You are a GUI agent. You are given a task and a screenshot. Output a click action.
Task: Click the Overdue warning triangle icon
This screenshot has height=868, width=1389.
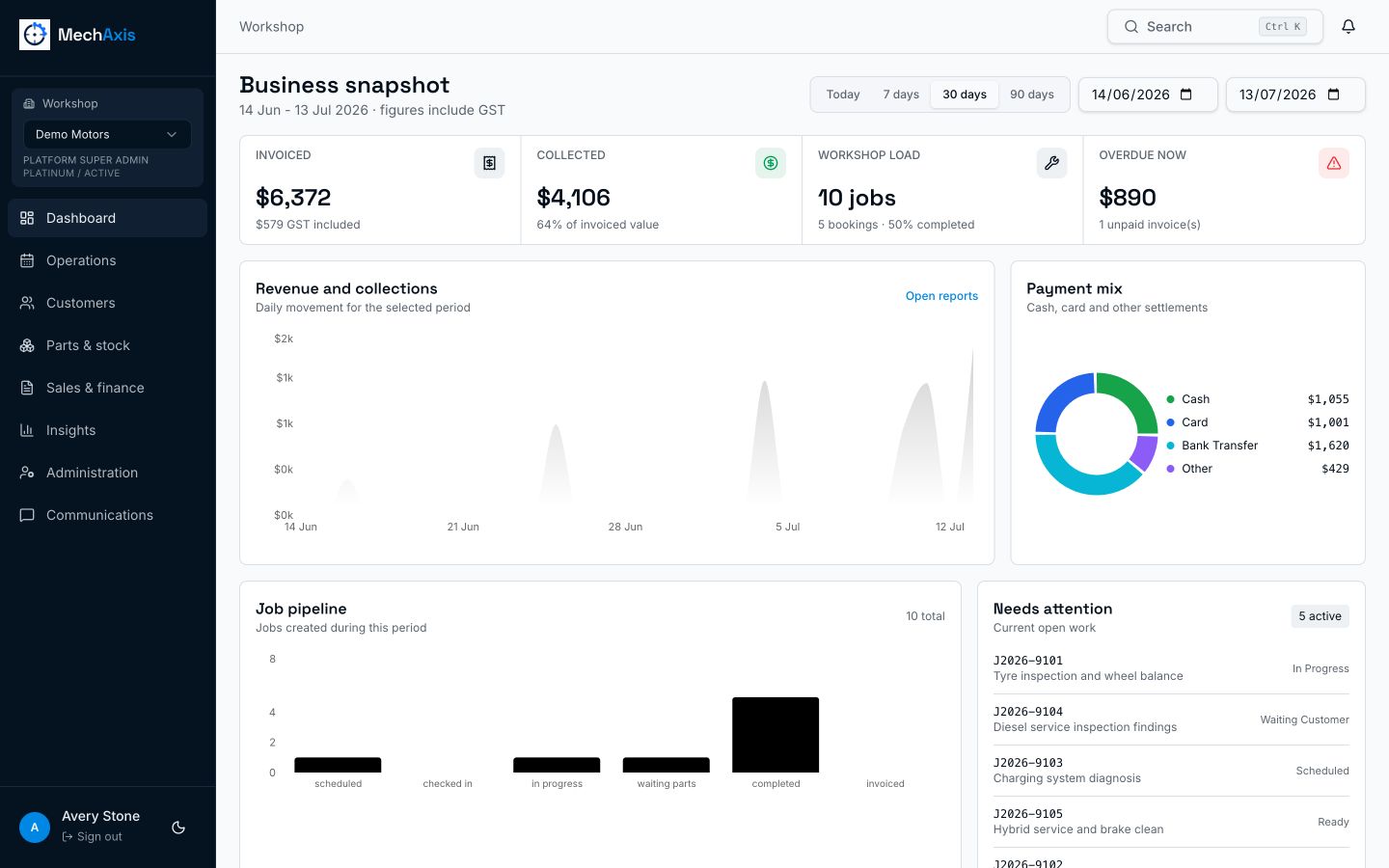pos(1334,163)
